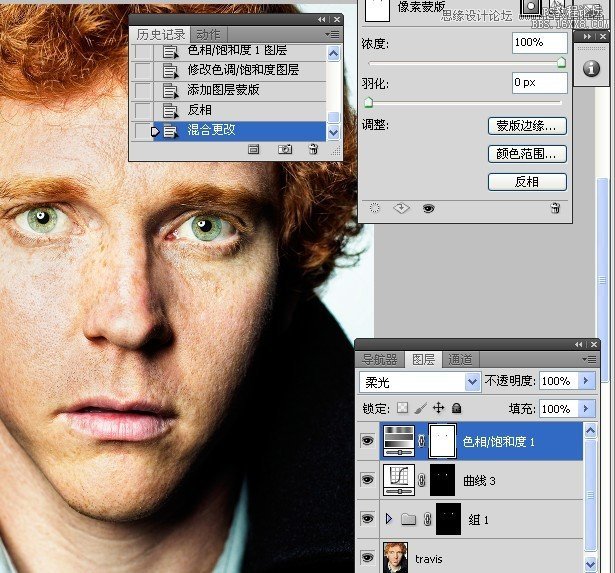Click Hue/Saturation adjustment layer thumbnail
The image size is (615, 573).
point(399,441)
